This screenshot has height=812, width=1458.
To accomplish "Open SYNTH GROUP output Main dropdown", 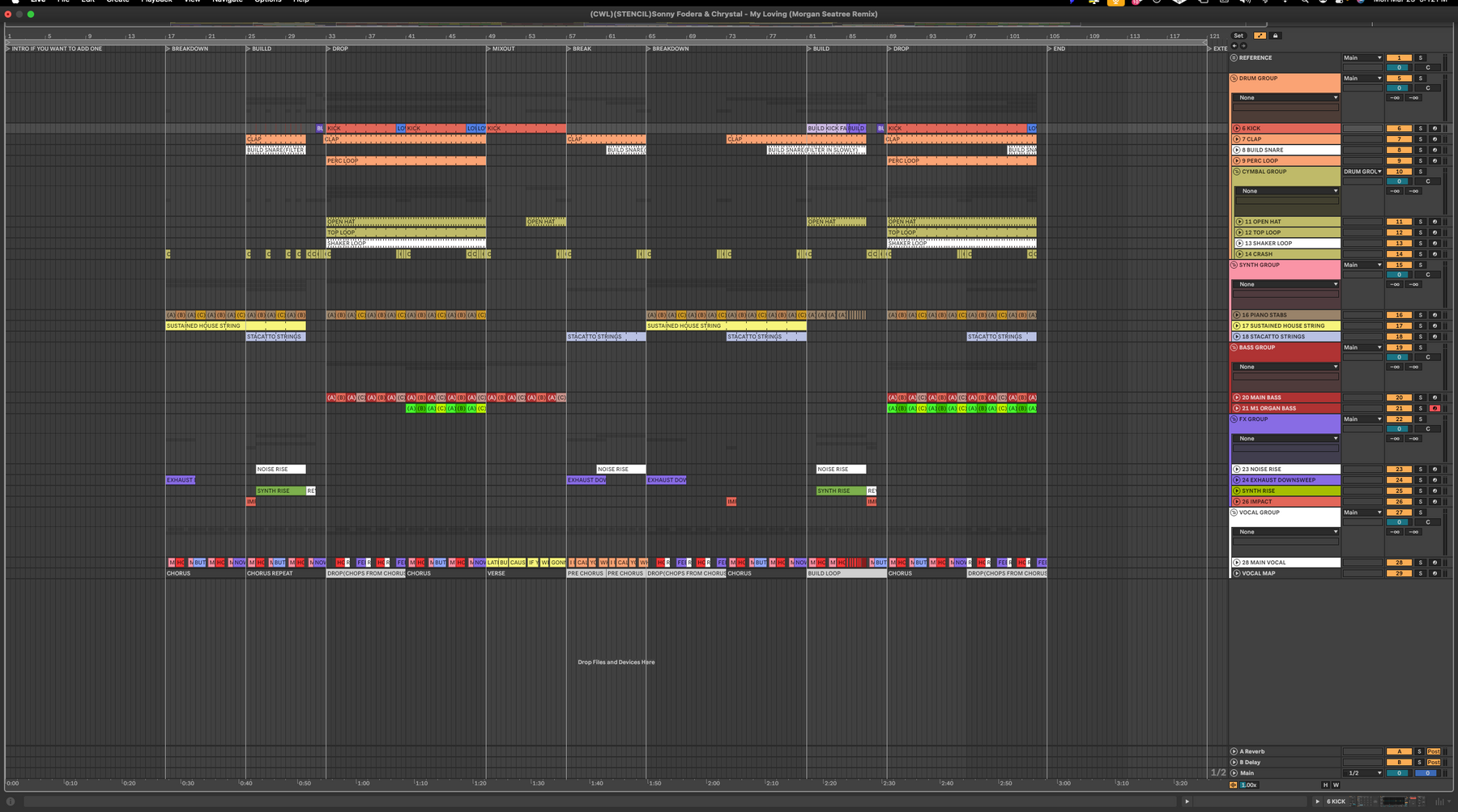I will point(1362,265).
